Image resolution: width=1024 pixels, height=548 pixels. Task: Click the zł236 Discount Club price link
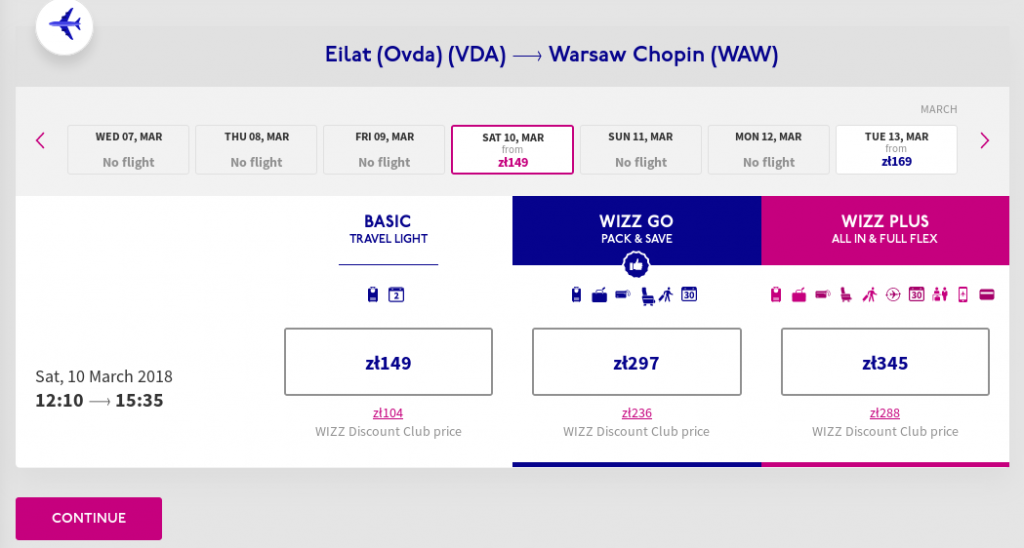pyautogui.click(x=636, y=413)
